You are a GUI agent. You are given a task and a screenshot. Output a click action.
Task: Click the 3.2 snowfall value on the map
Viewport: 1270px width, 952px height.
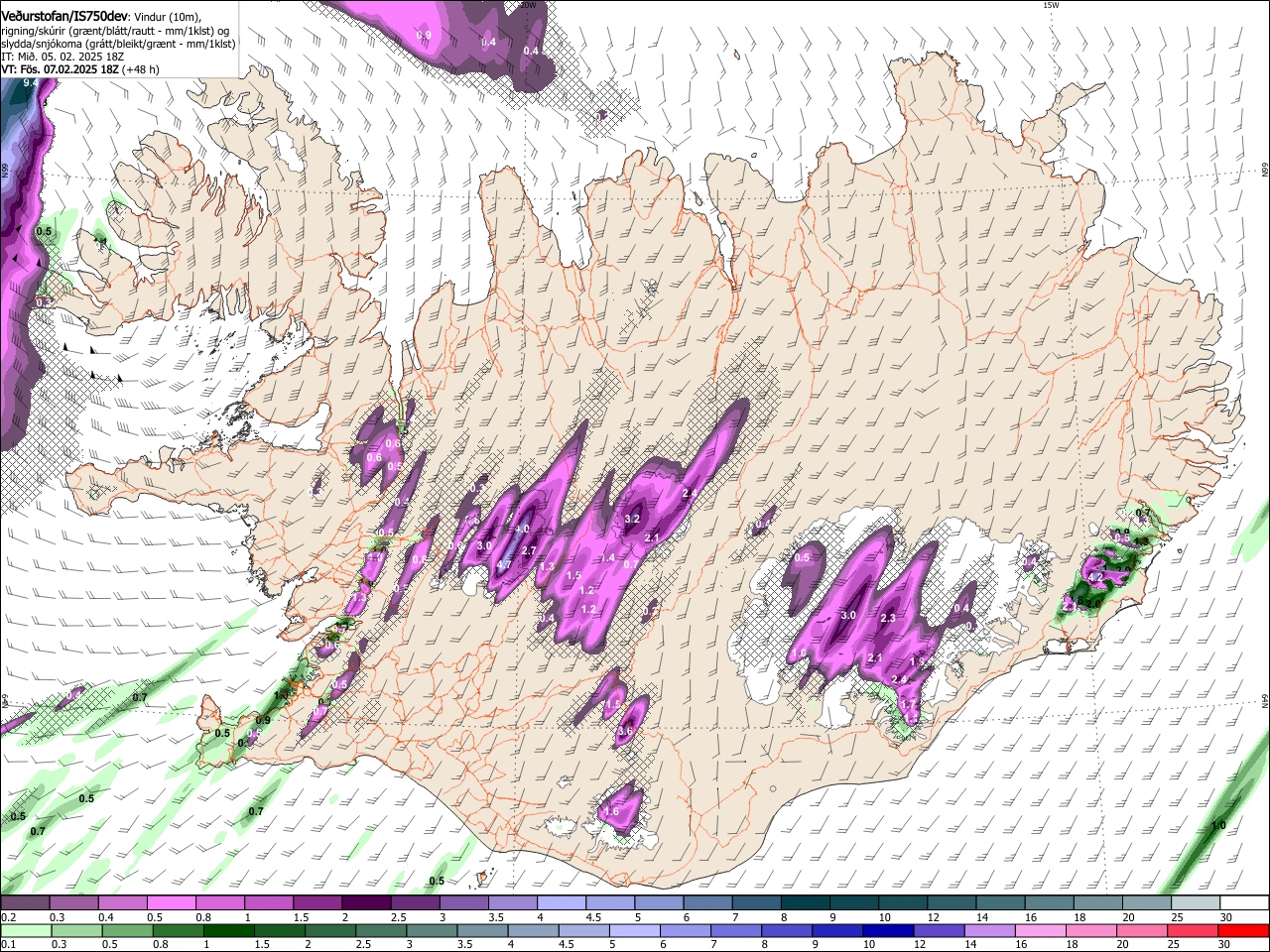632,519
